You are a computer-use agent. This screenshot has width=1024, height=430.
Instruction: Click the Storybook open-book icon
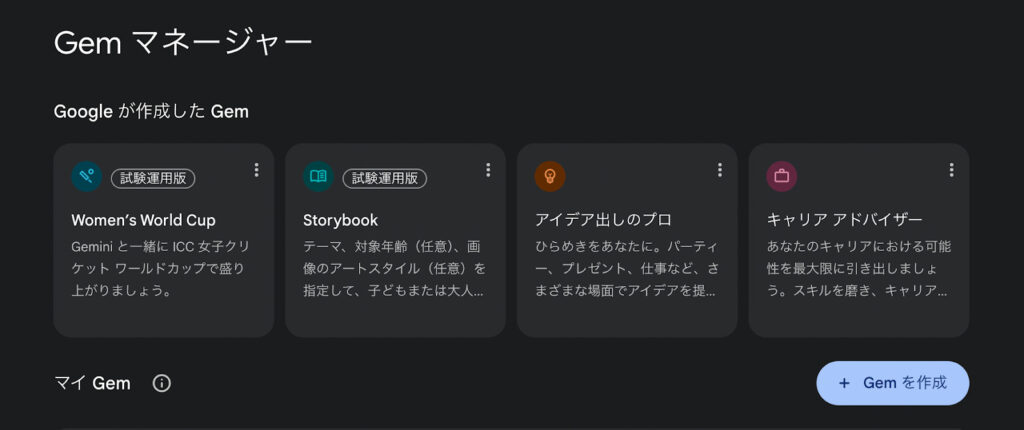[319, 177]
